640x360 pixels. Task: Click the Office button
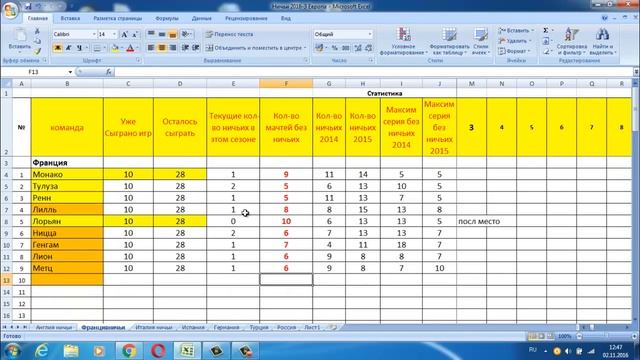10,10
